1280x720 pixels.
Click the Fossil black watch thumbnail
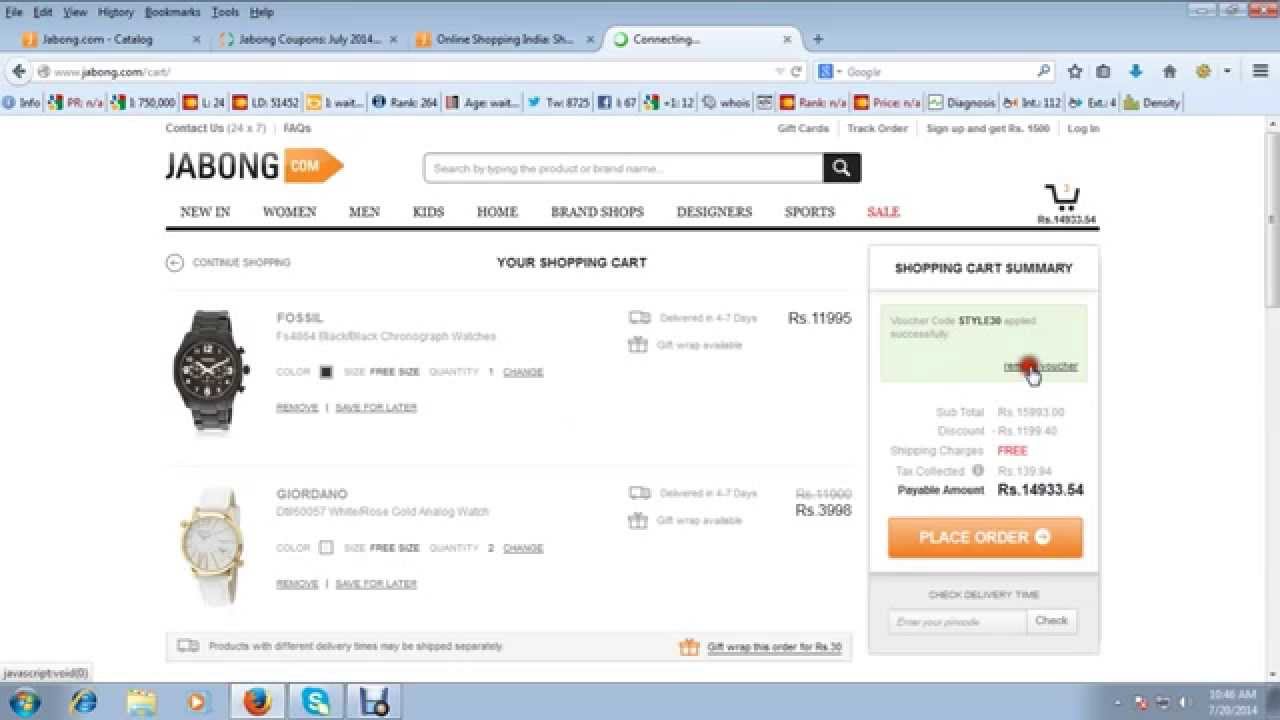pyautogui.click(x=211, y=370)
